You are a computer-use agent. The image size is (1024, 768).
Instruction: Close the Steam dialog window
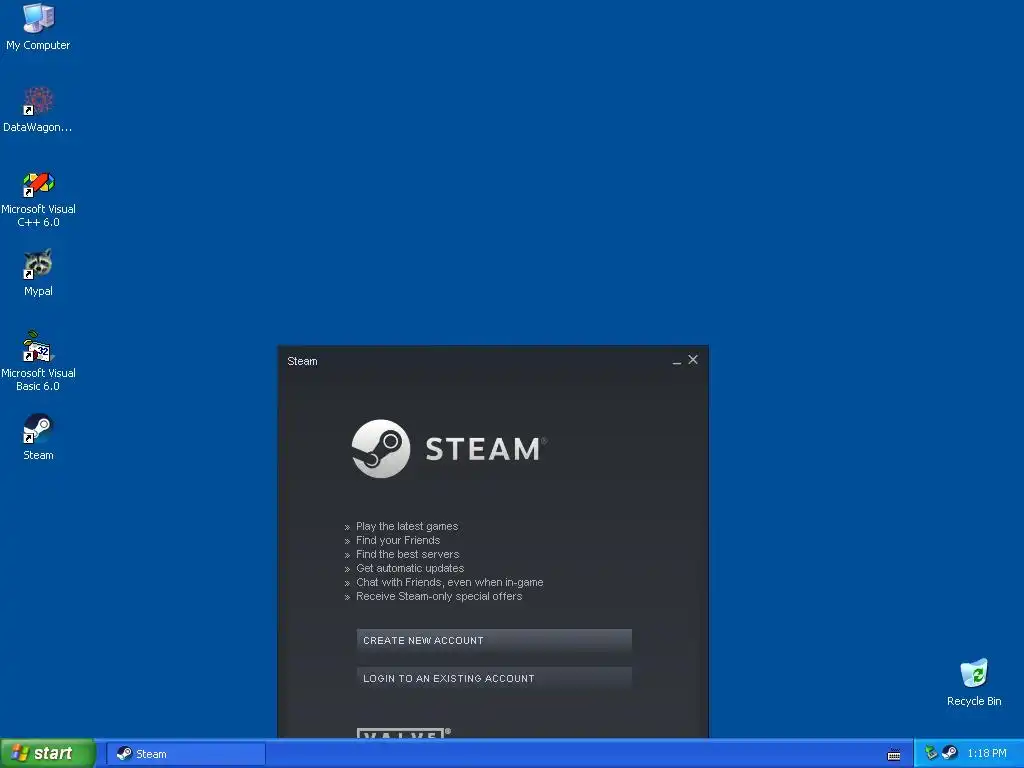(693, 360)
